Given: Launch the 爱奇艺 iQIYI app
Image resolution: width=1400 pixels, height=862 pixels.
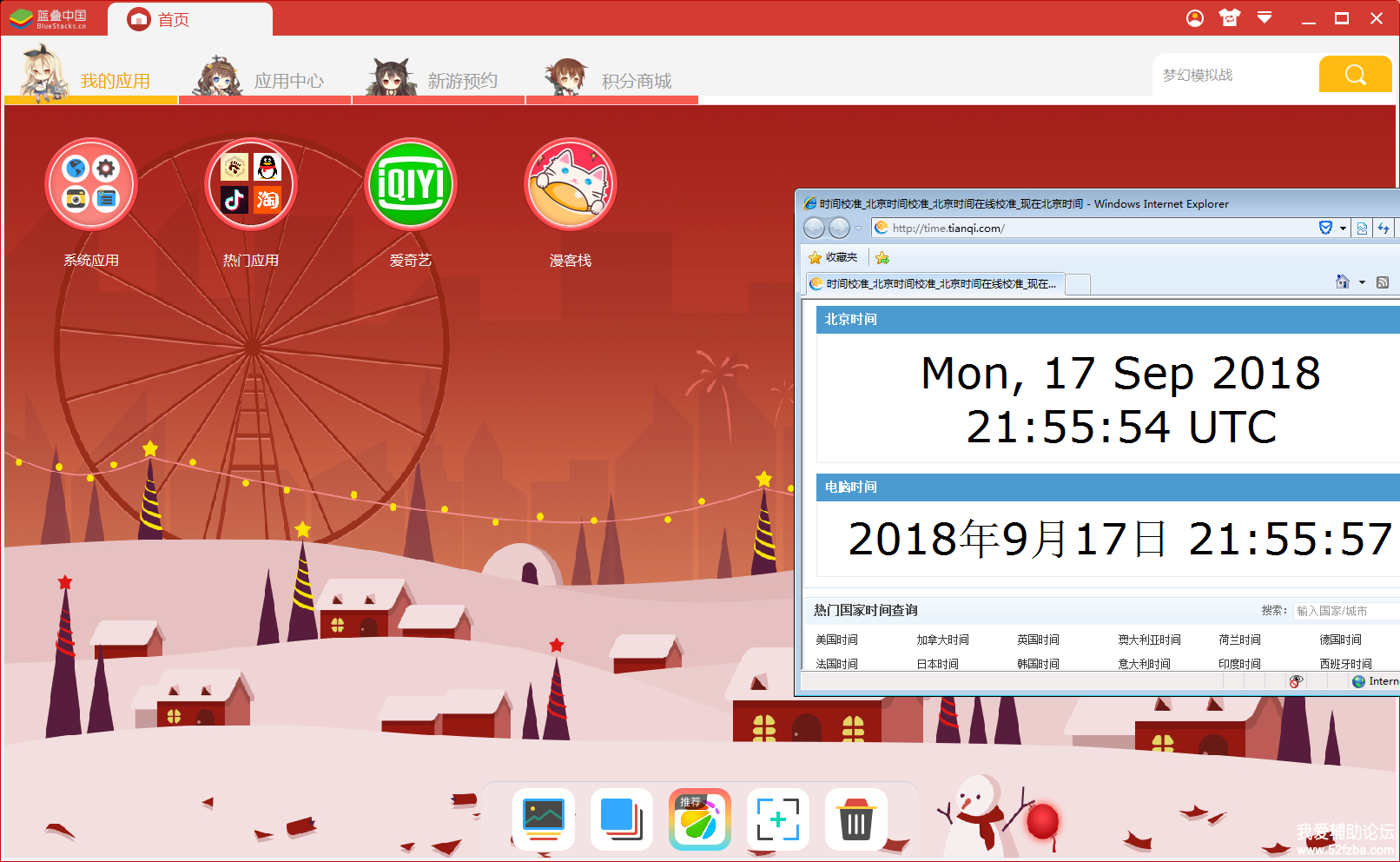Looking at the screenshot, I should click(411, 184).
